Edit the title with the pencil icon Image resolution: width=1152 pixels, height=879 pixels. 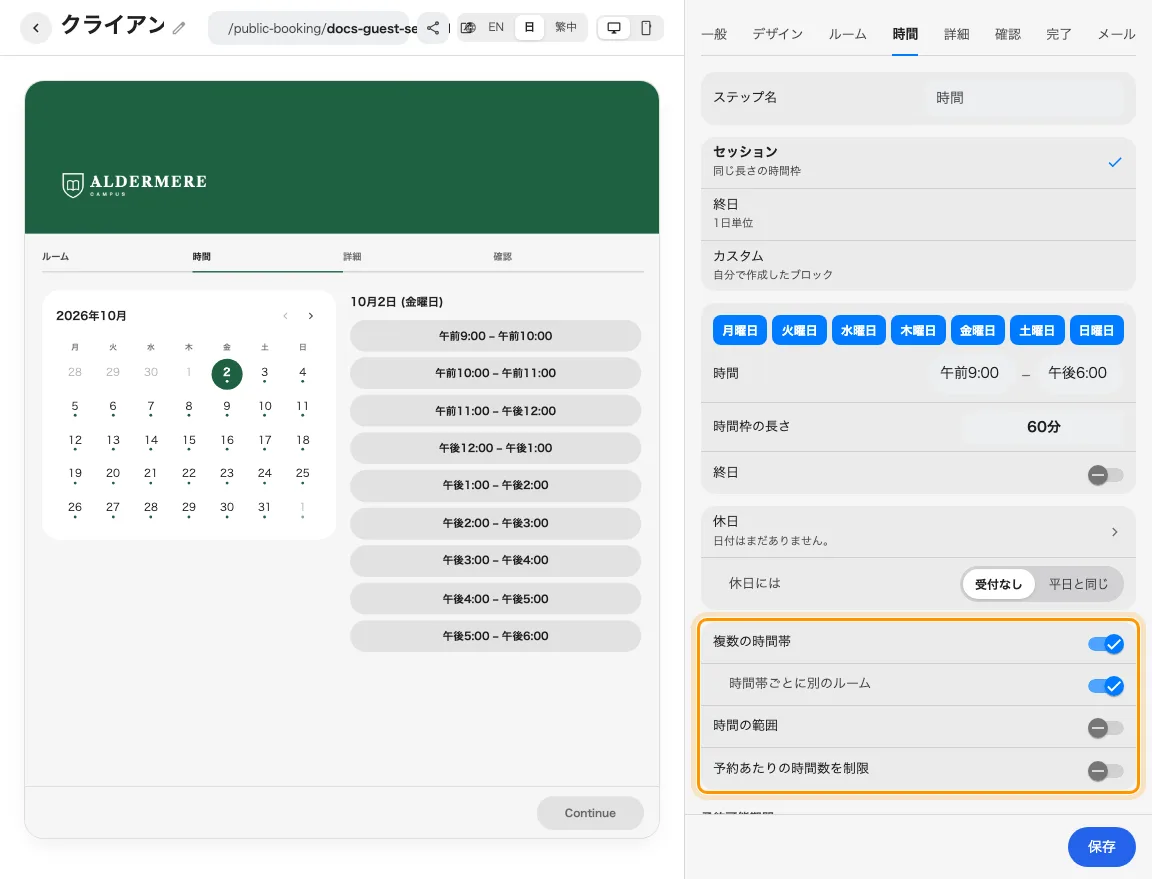click(179, 29)
